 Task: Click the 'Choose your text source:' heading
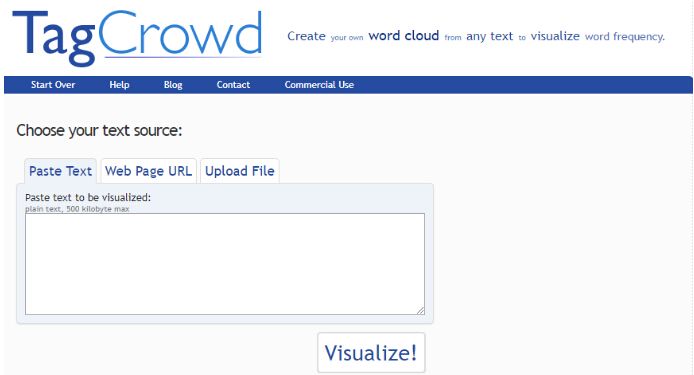click(99, 131)
